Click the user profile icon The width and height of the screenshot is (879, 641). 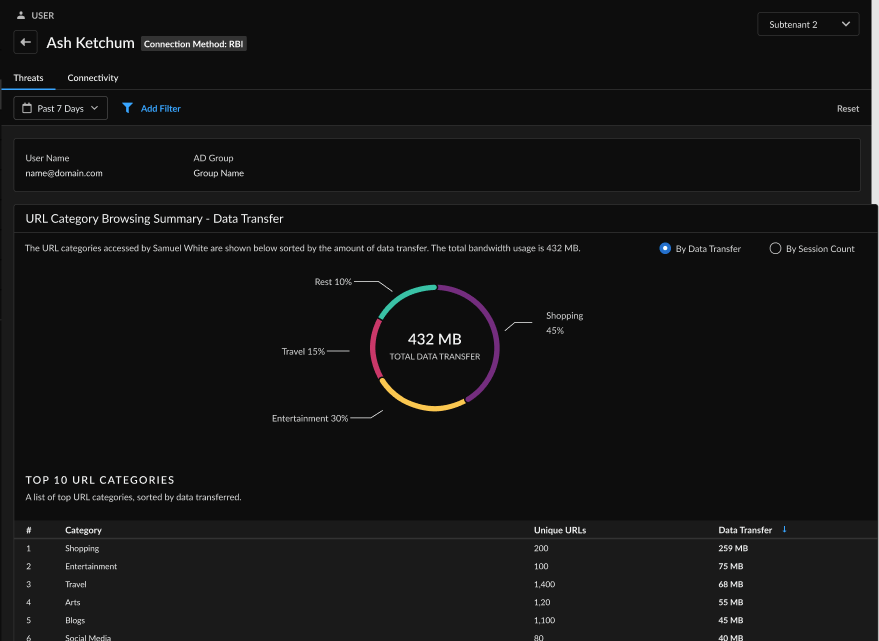[x=21, y=16]
